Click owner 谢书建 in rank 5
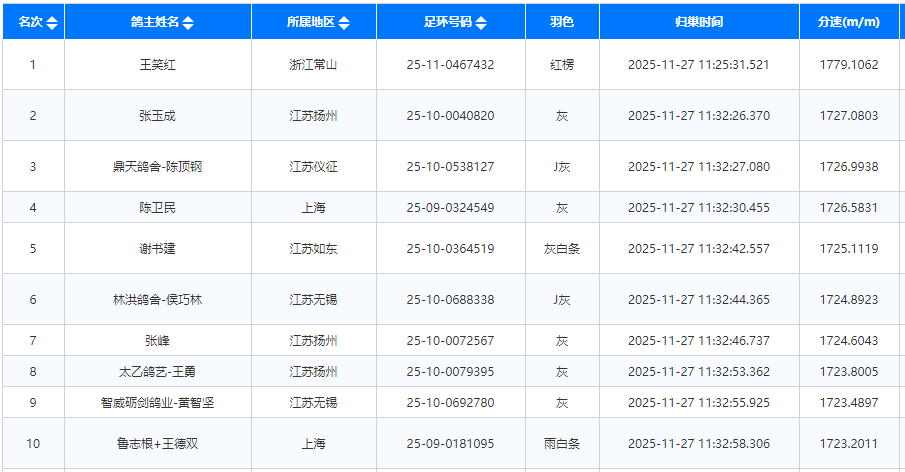The height and width of the screenshot is (472, 905). (157, 249)
